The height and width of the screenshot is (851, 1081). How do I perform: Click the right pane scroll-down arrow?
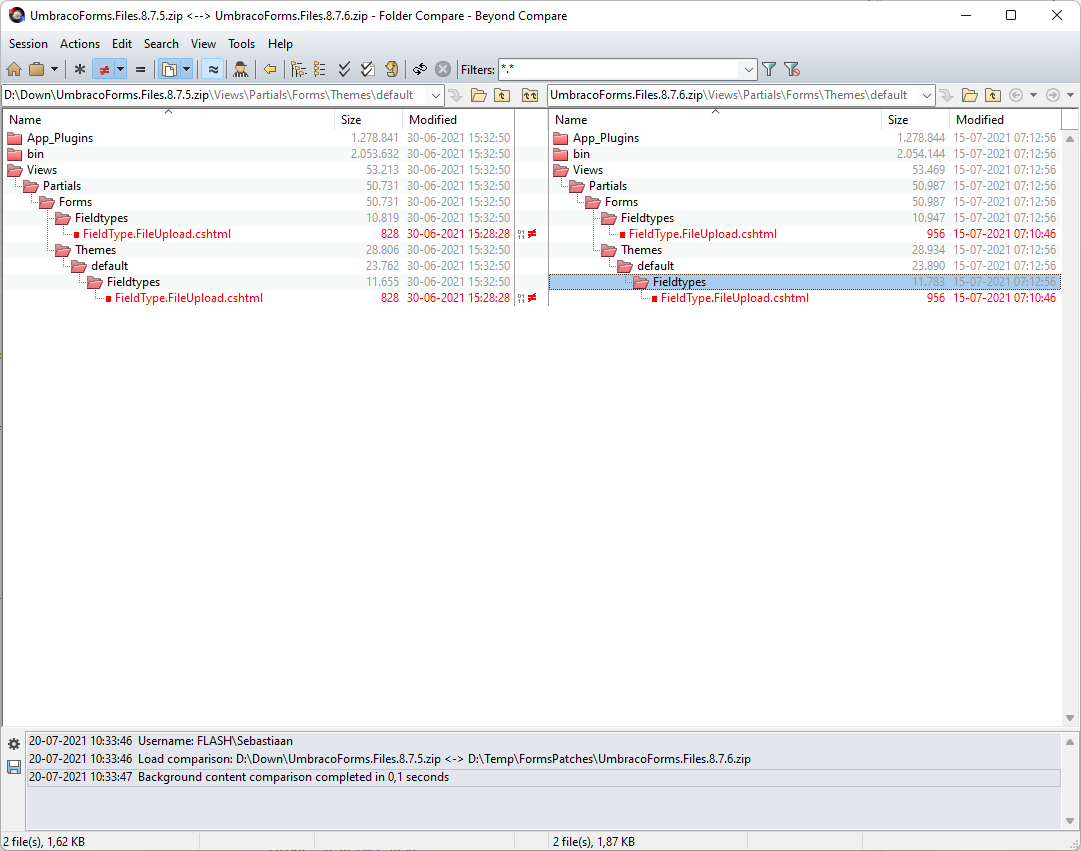[1070, 718]
